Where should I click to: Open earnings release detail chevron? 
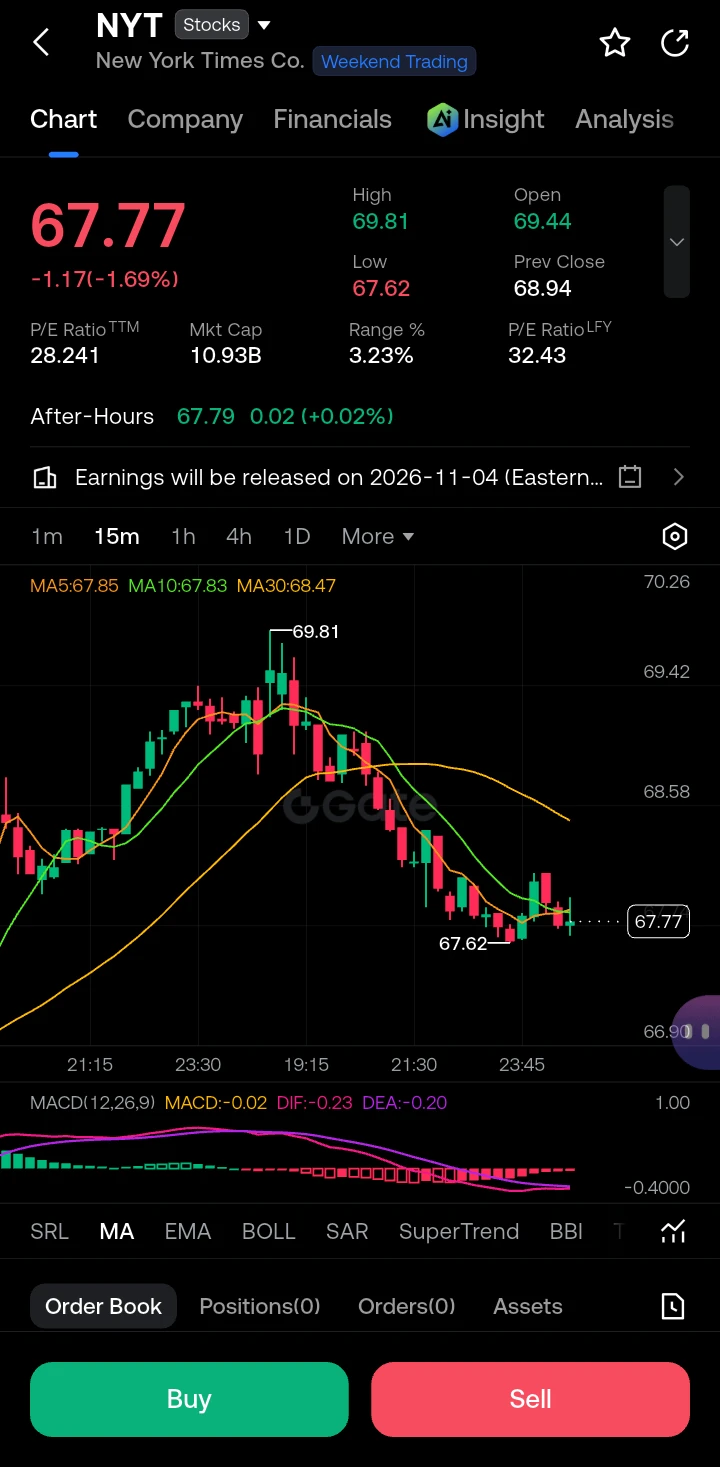[x=679, y=477]
